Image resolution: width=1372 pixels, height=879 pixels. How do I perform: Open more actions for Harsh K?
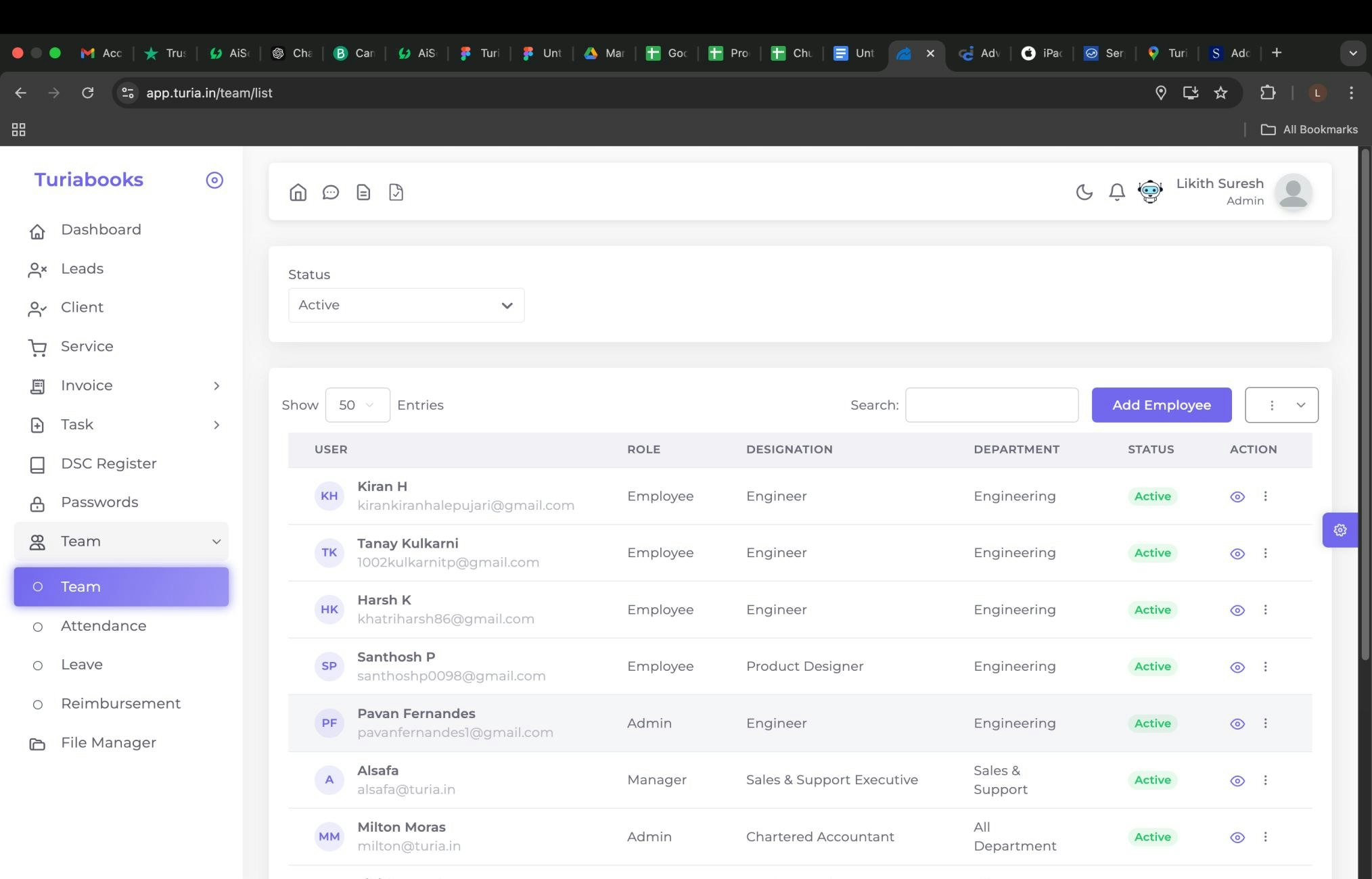point(1265,610)
